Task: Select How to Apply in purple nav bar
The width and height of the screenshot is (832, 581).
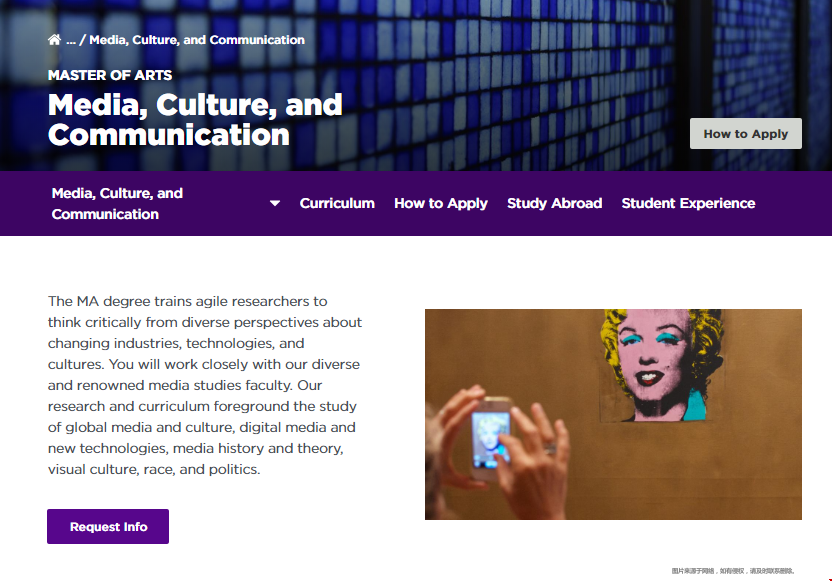Action: (440, 203)
